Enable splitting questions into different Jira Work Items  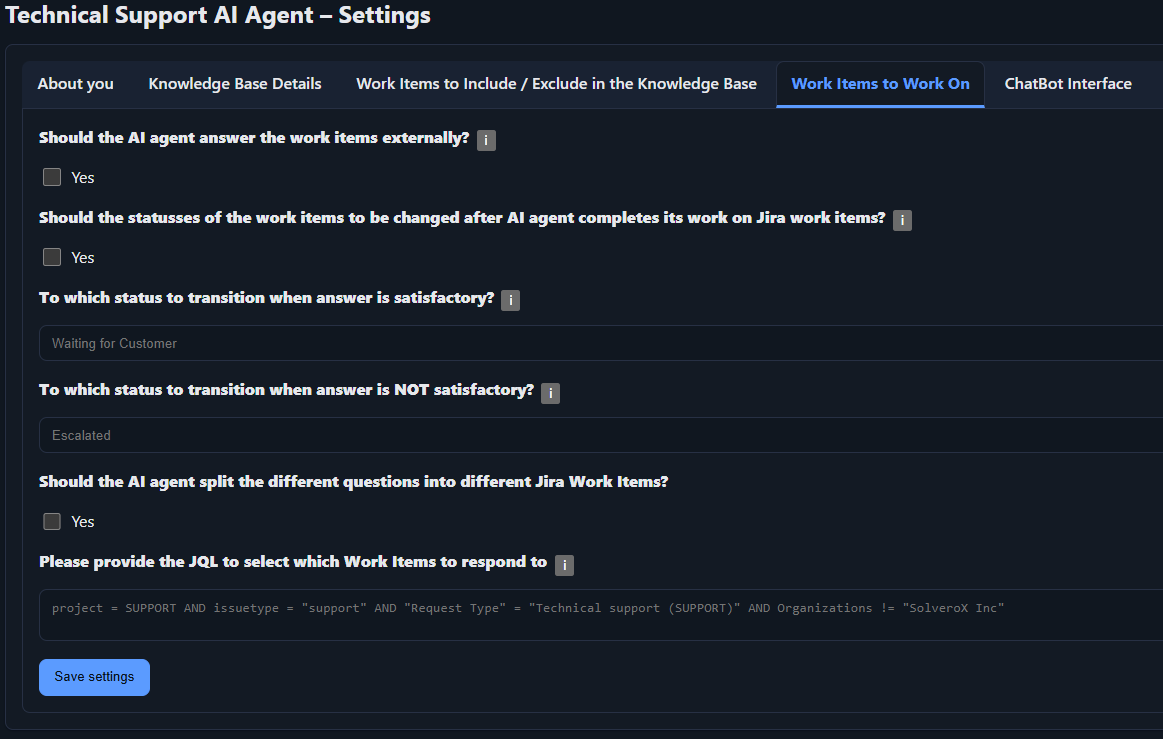(51, 520)
